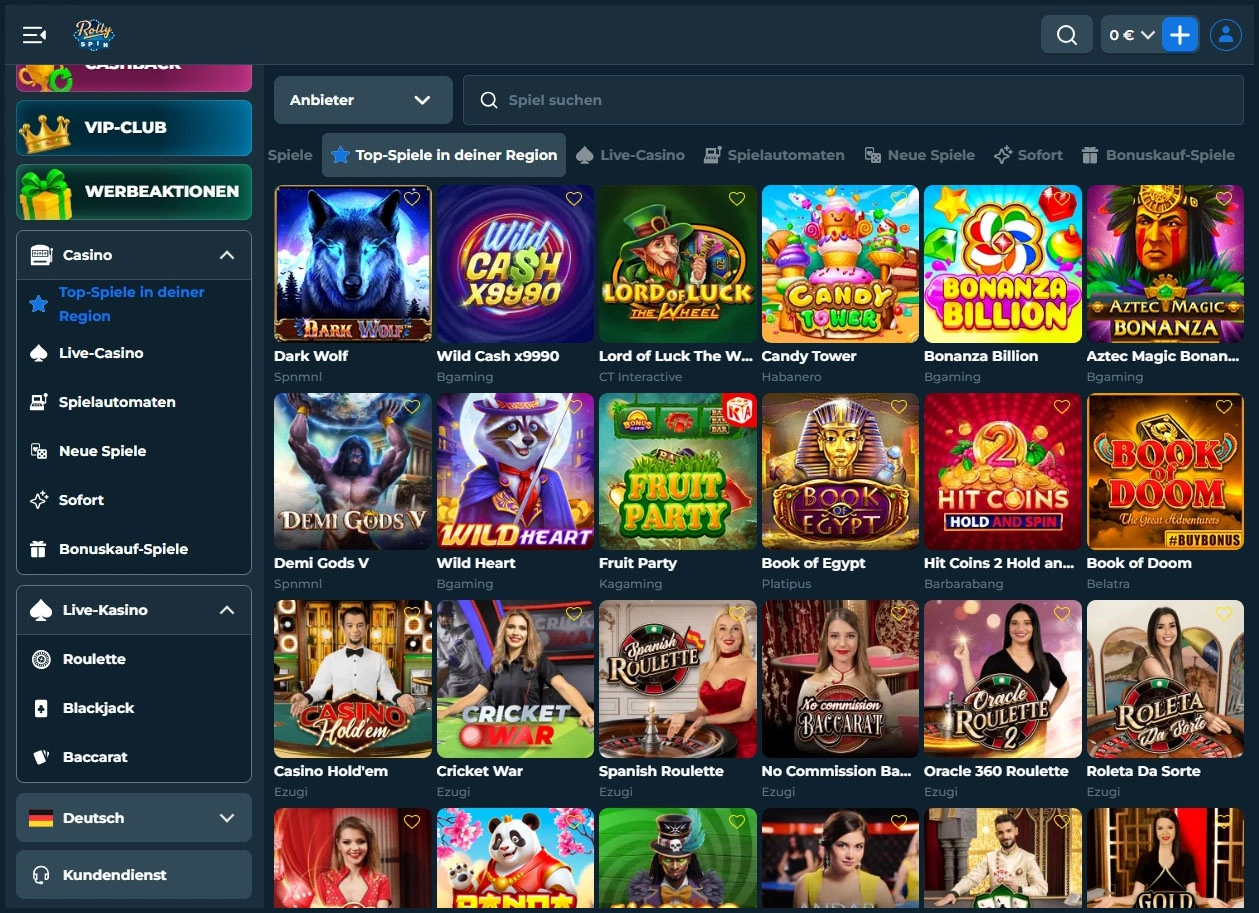Open search using the magnifier icon top-right

1066,34
